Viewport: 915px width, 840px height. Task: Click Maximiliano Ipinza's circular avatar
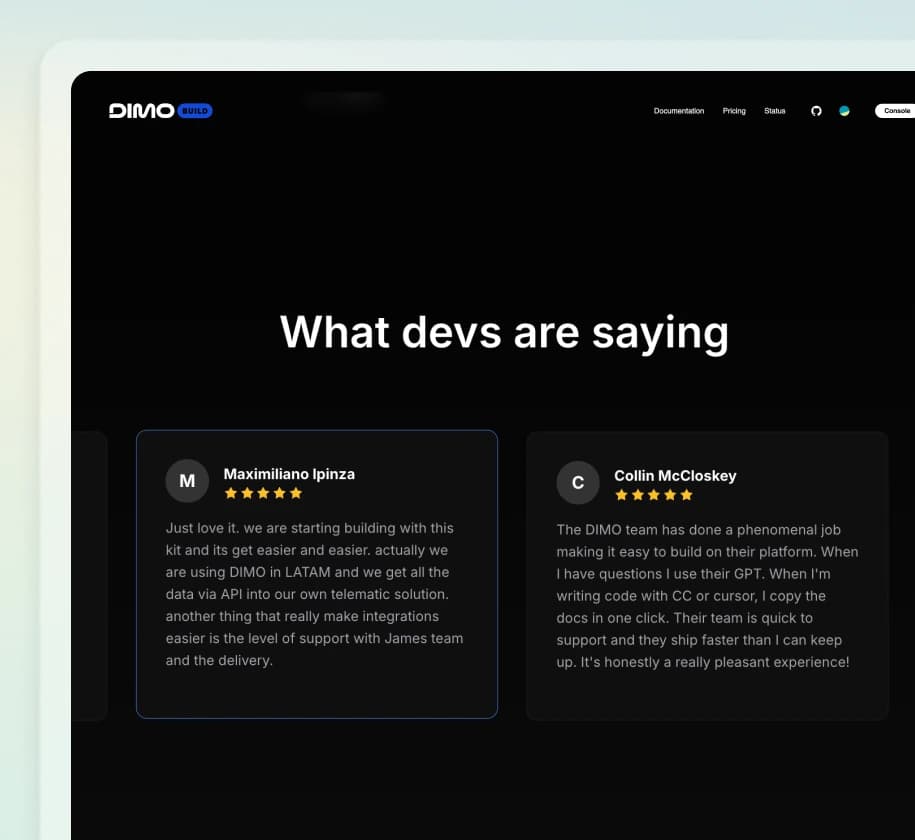tap(187, 481)
